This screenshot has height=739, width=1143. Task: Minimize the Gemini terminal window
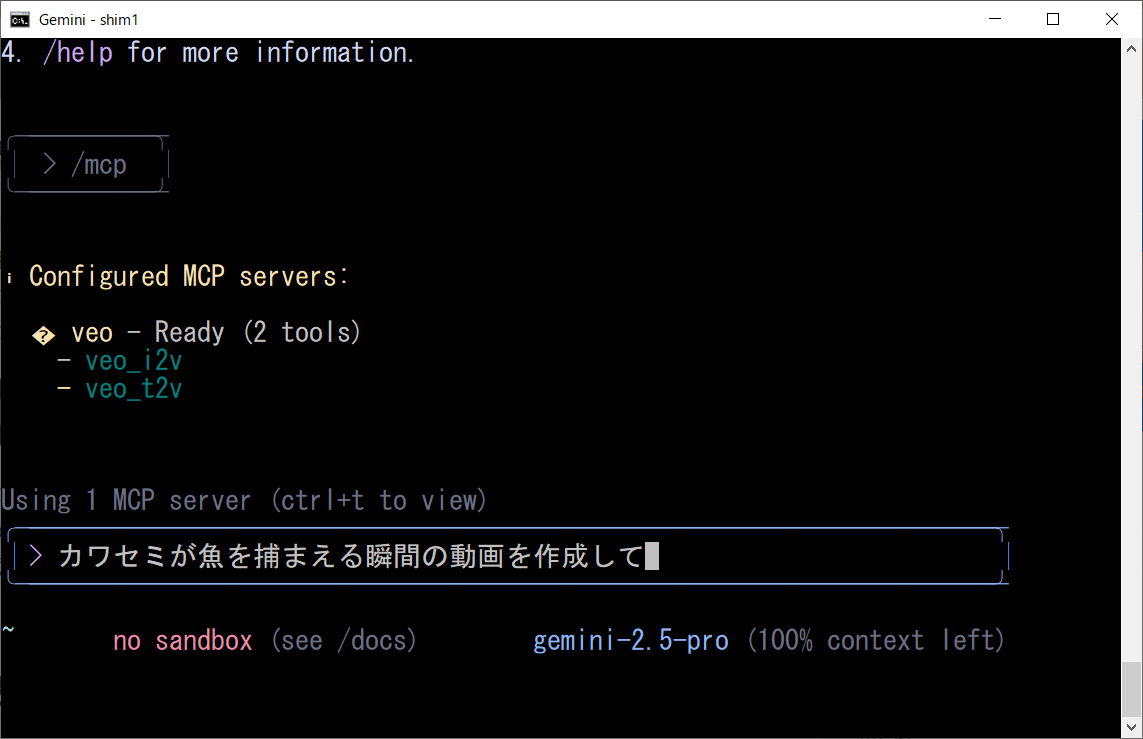point(993,19)
